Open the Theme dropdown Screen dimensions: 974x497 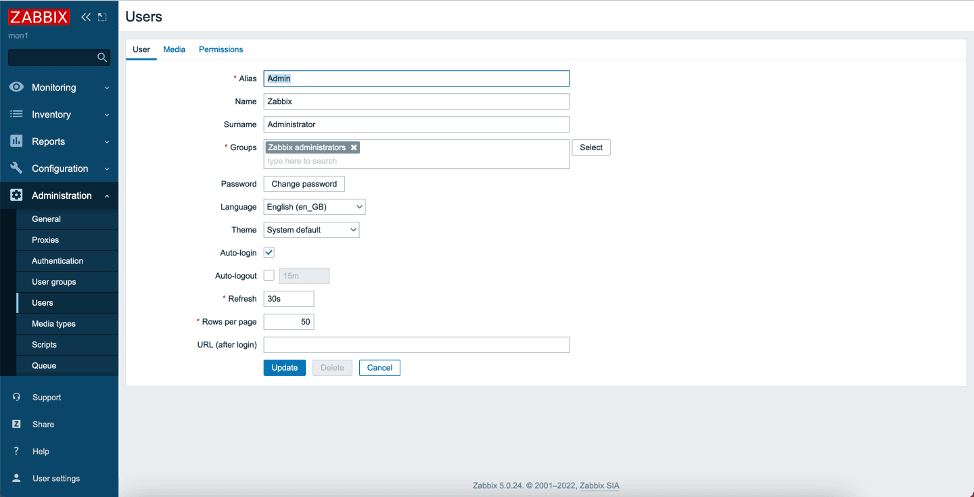click(311, 230)
